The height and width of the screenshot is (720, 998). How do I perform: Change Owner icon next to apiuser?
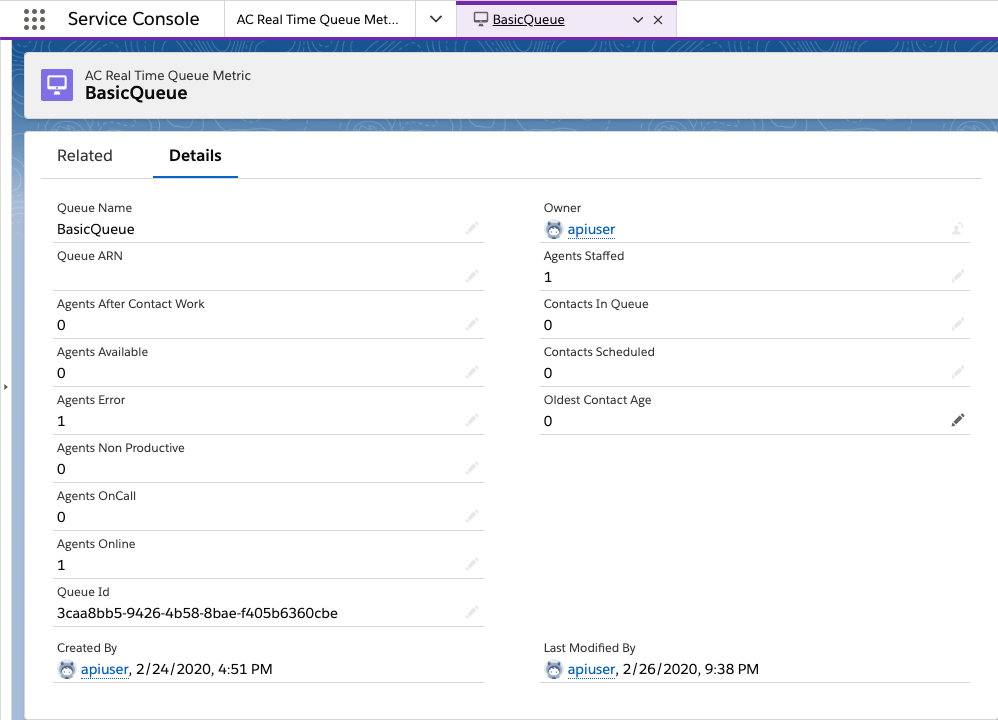coord(957,229)
